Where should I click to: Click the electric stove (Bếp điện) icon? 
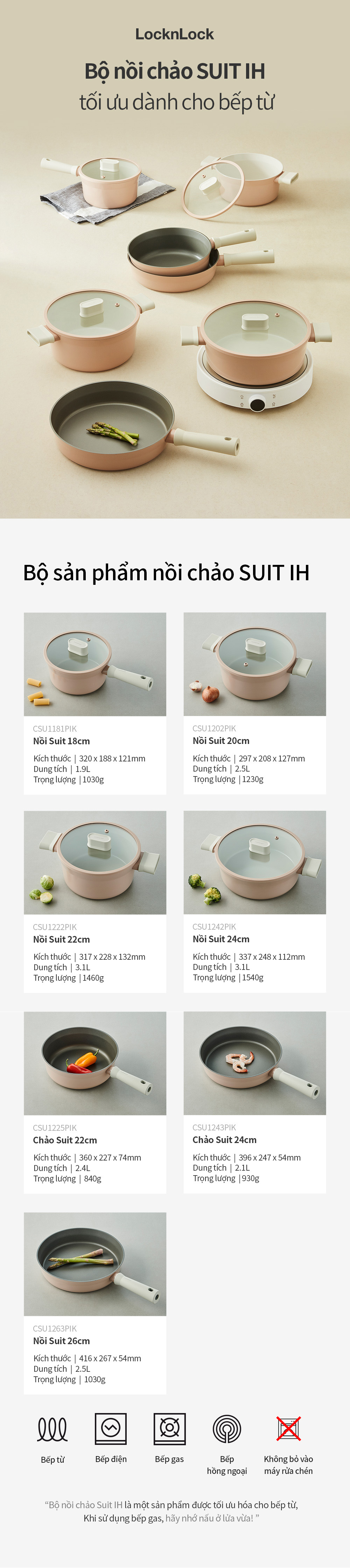tap(111, 1428)
